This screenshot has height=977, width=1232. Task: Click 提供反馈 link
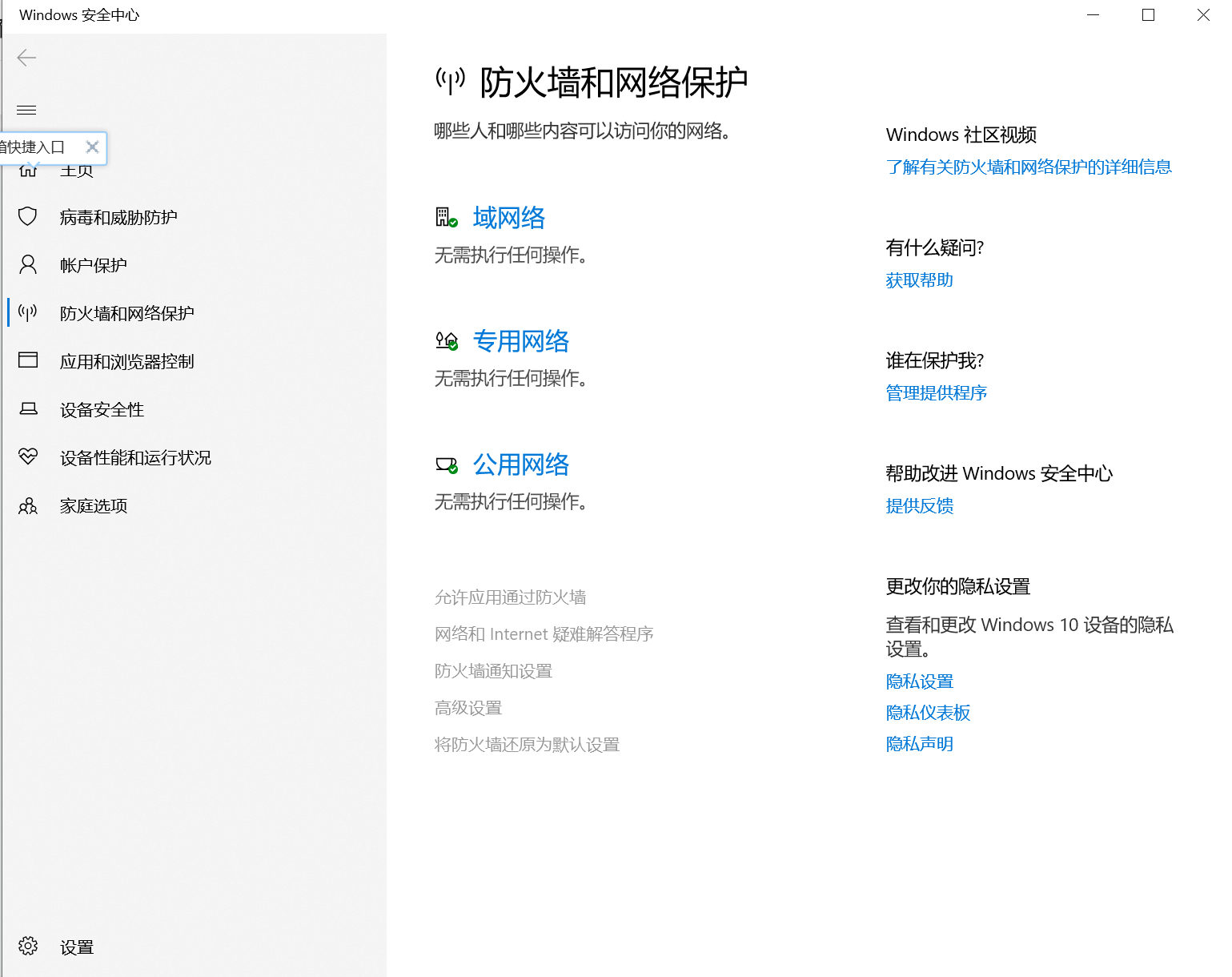coord(920,506)
